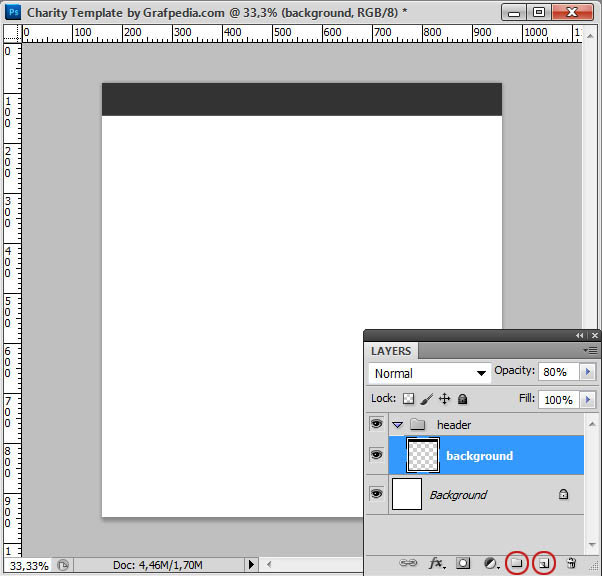Click the link layers icon
The height and width of the screenshot is (576, 602).
(408, 563)
